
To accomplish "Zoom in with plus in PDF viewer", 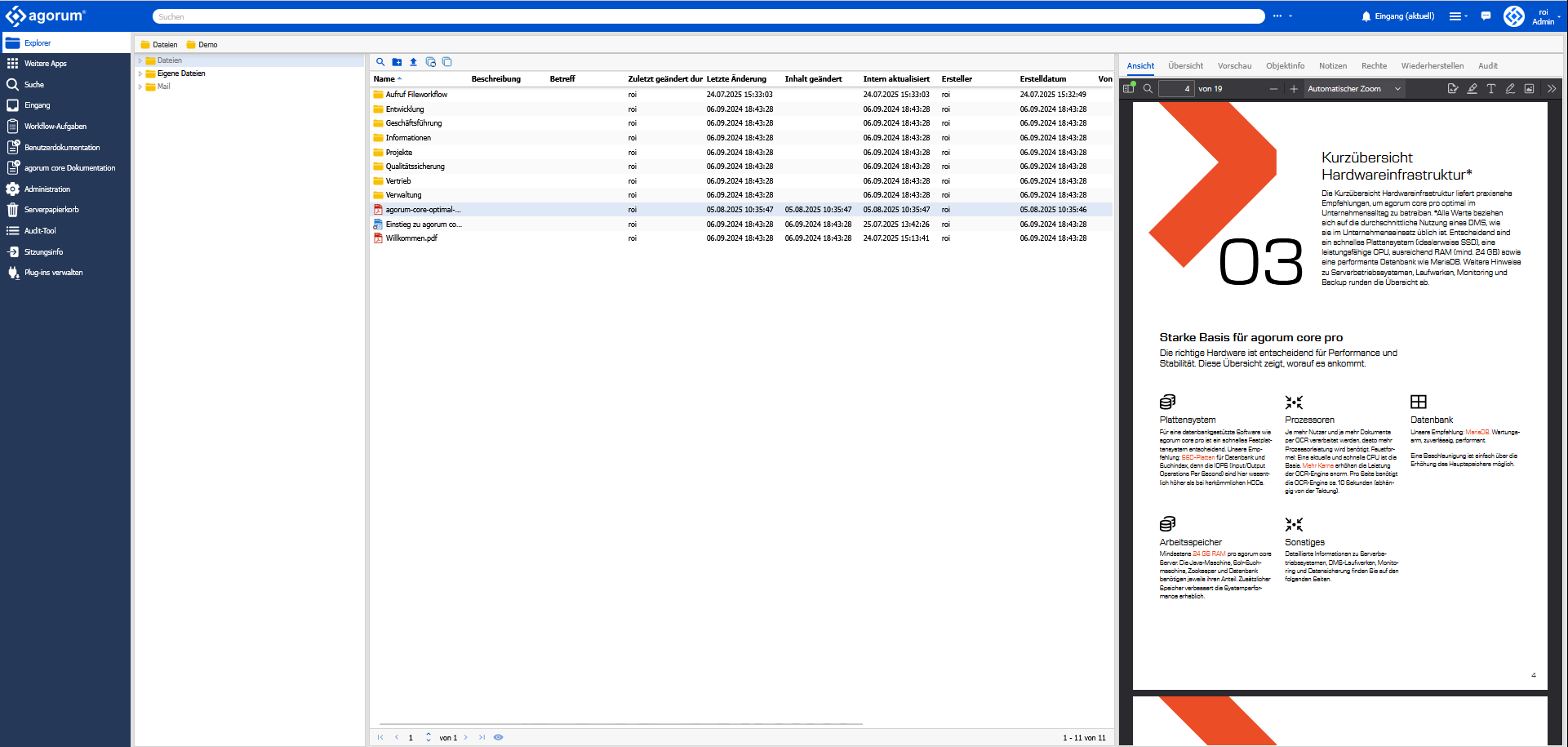I will (x=1294, y=89).
